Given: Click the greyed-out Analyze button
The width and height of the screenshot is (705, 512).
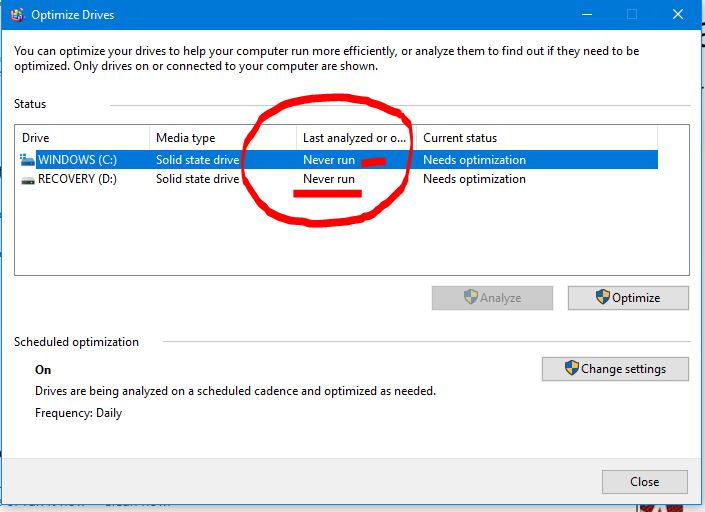Looking at the screenshot, I should coord(492,298).
